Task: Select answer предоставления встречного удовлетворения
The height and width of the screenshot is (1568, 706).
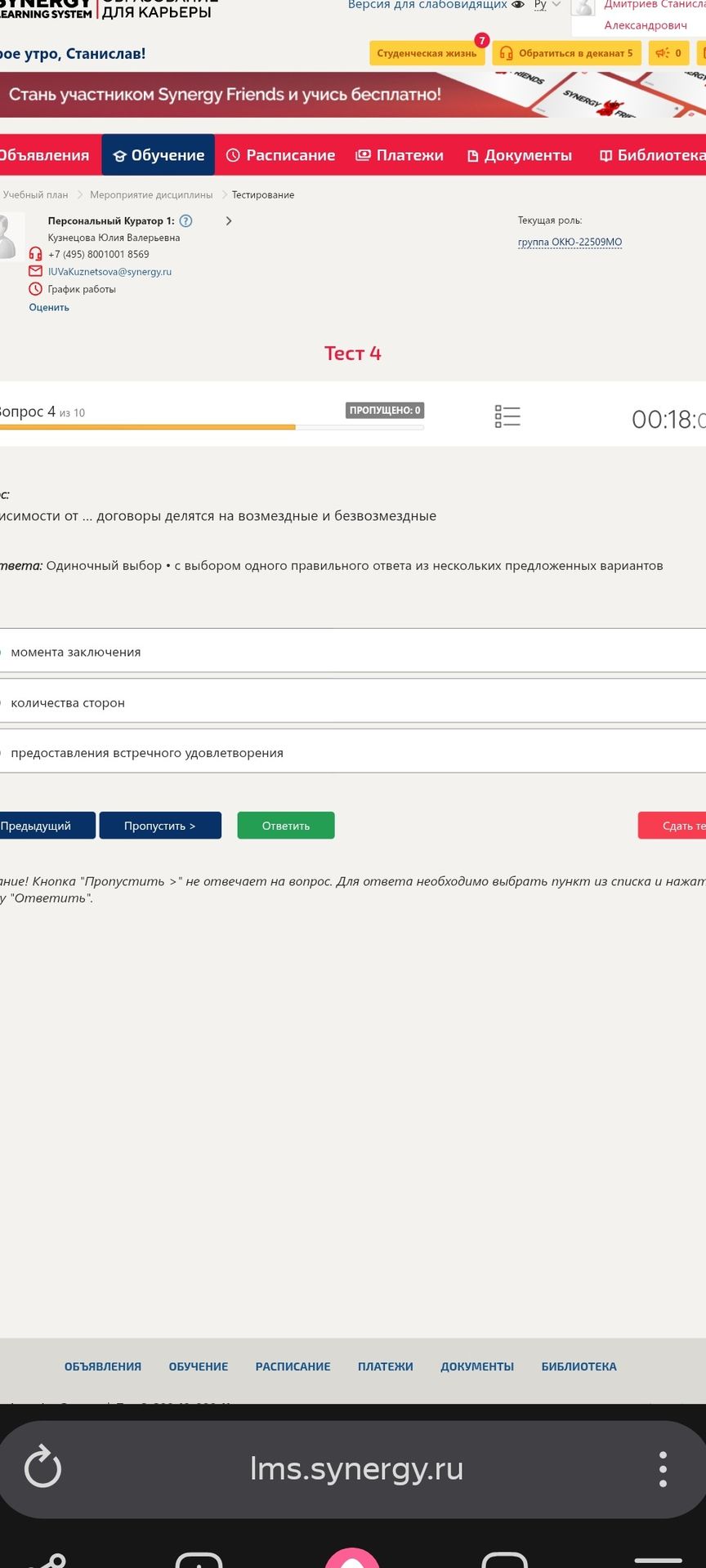Action: point(353,753)
